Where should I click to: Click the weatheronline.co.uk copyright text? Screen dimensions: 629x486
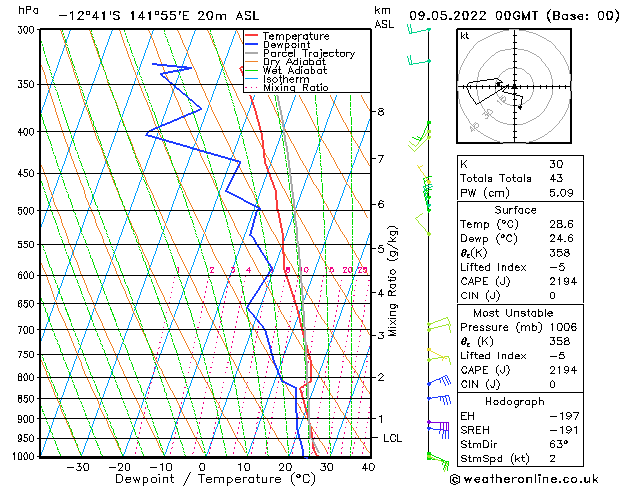(x=524, y=479)
